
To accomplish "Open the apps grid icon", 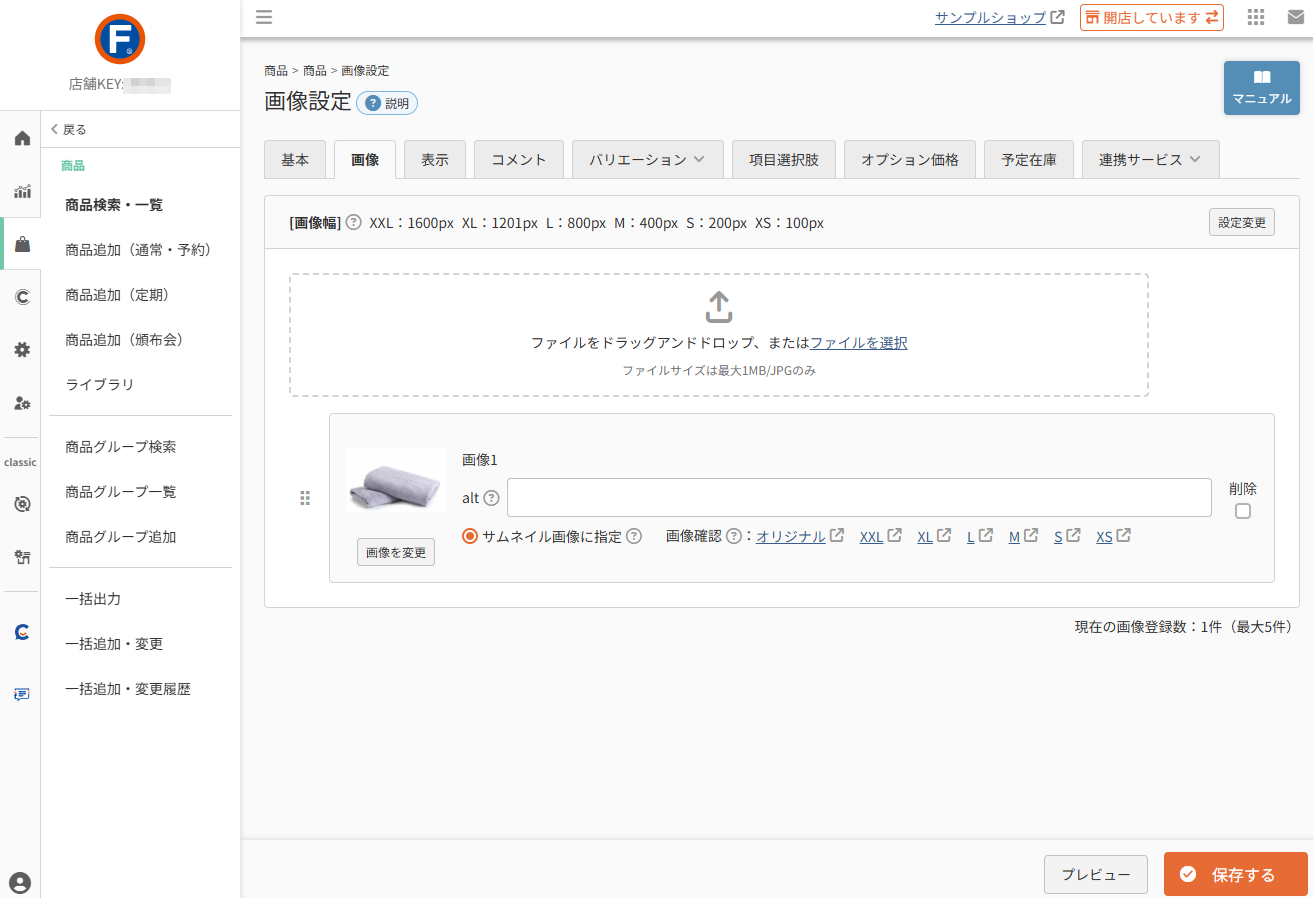I will tap(1257, 17).
